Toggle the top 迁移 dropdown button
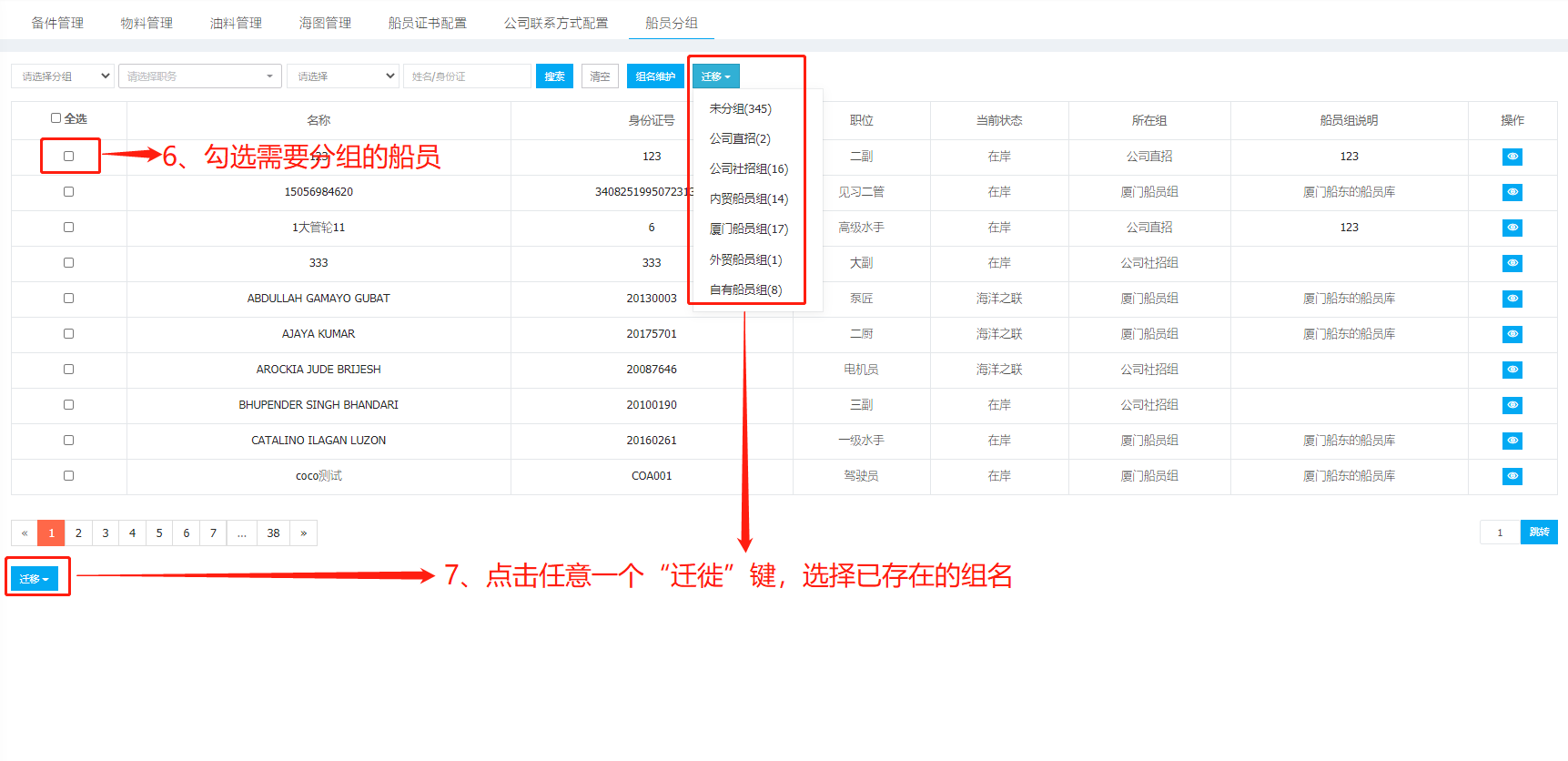Viewport: 1568px width, 761px height. [x=716, y=76]
